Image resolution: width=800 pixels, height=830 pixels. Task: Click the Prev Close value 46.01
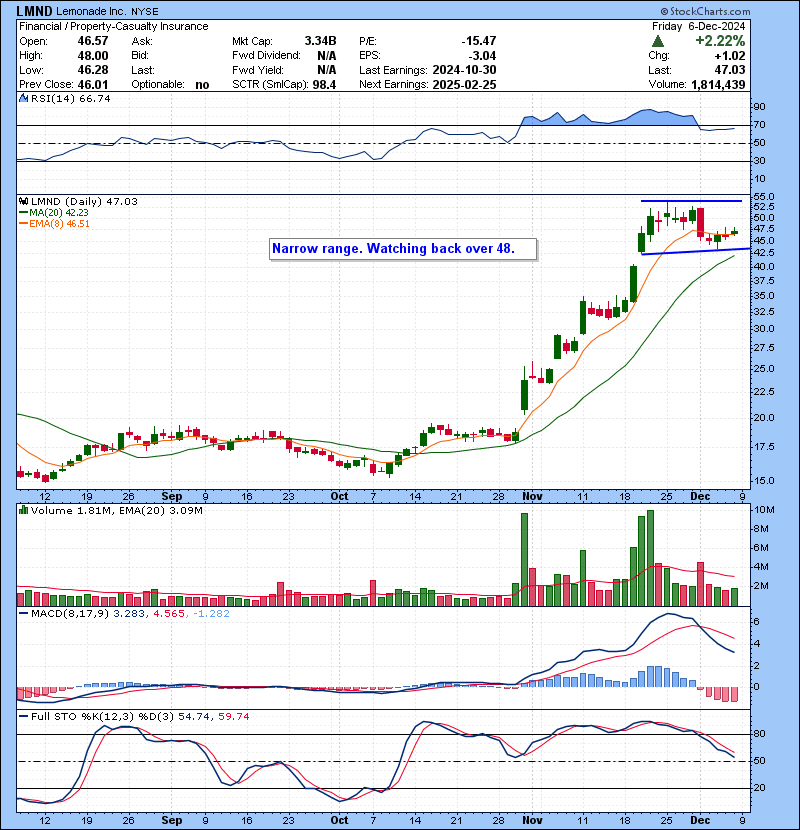coord(93,85)
